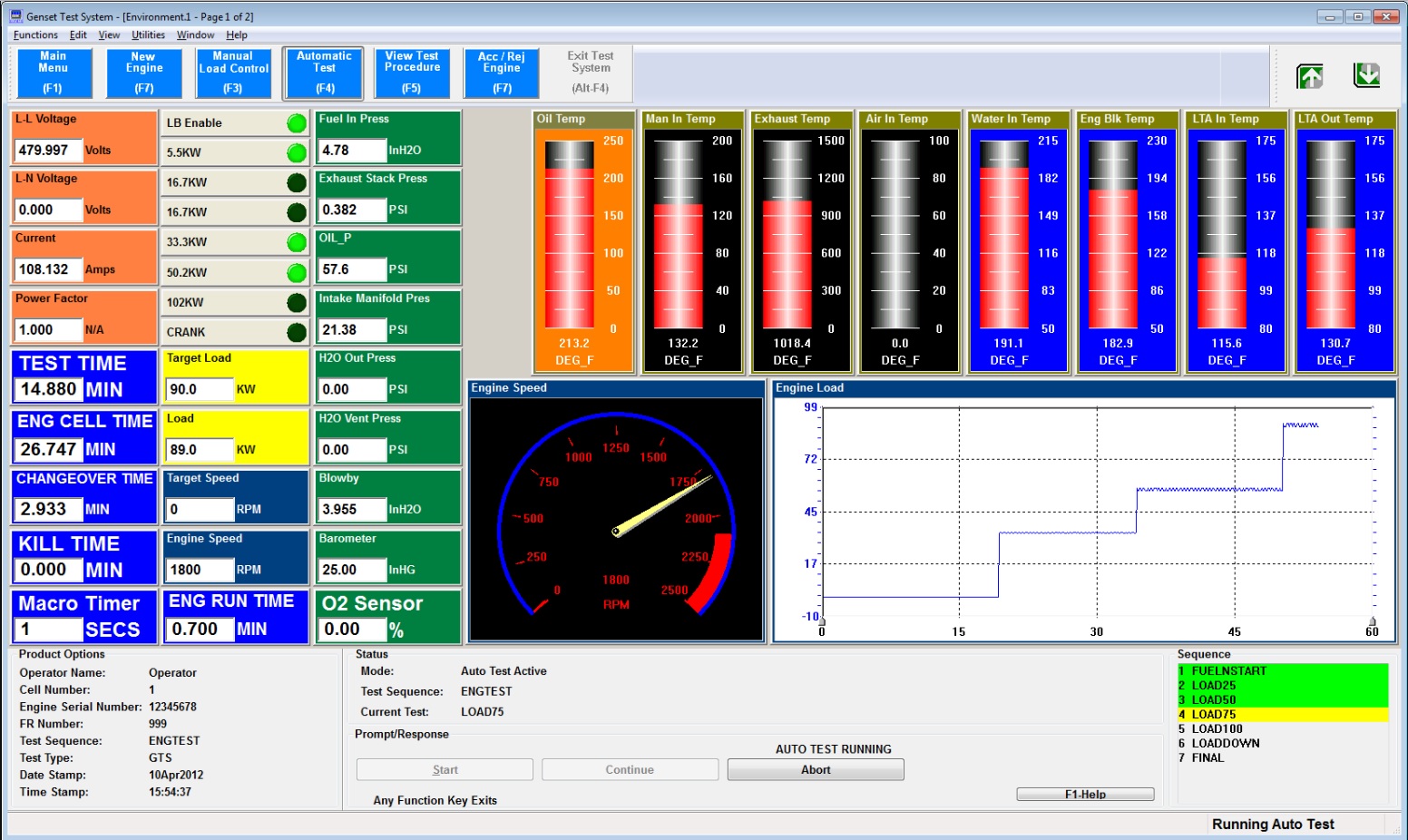Image resolution: width=1408 pixels, height=840 pixels.
Task: Open the Window menu
Action: click(x=195, y=34)
